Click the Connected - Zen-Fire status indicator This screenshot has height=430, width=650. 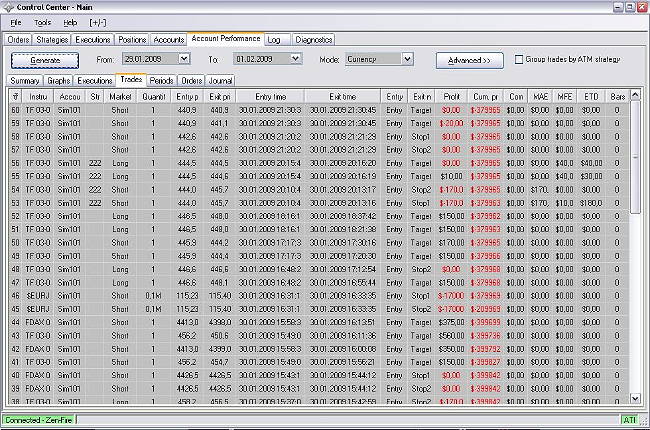[39, 421]
